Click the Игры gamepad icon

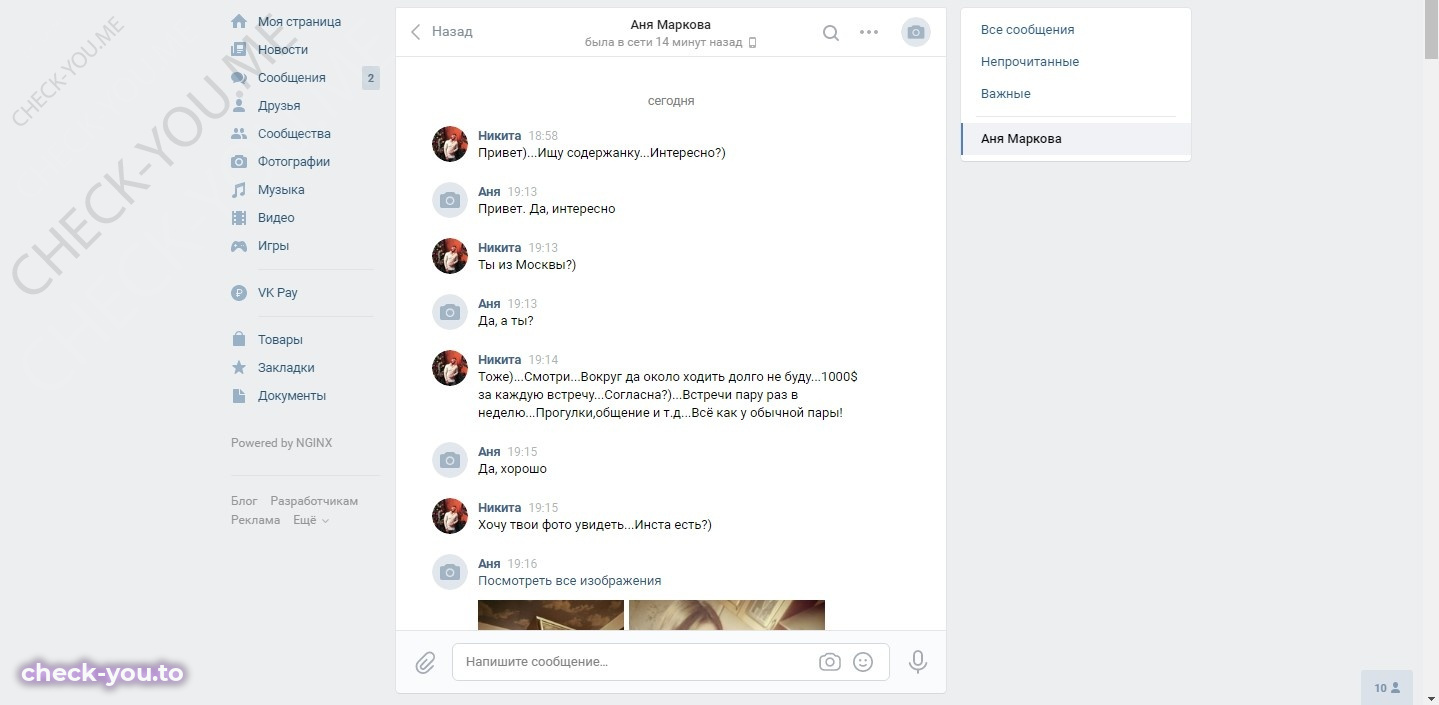(x=239, y=245)
